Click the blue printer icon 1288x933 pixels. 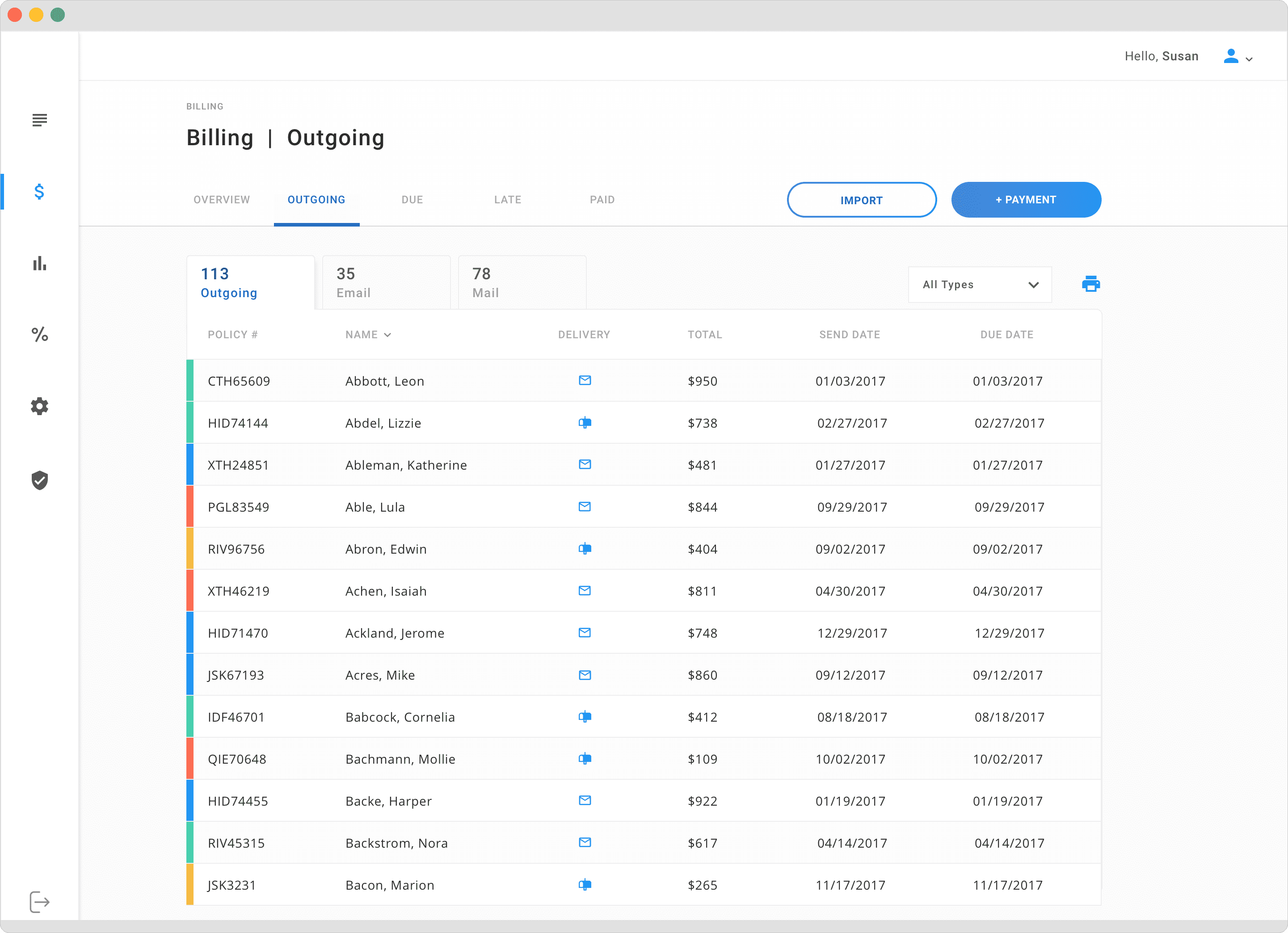tap(1090, 284)
